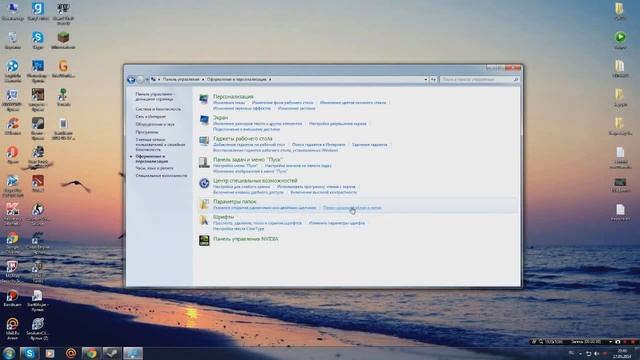640x360 pixels.
Task: Open Skype from the taskbar
Action: point(29,353)
